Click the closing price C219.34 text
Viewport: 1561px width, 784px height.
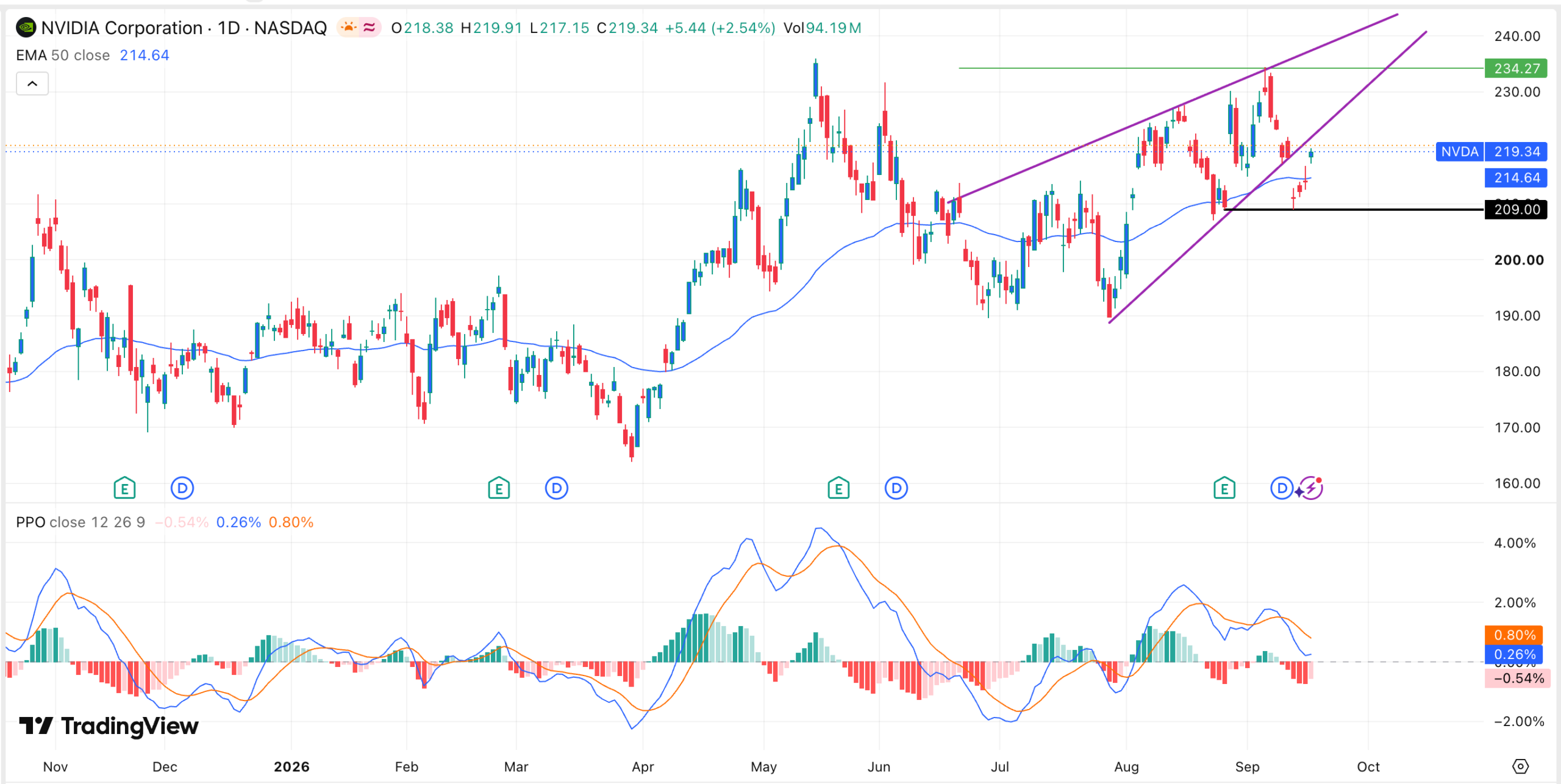tap(627, 28)
